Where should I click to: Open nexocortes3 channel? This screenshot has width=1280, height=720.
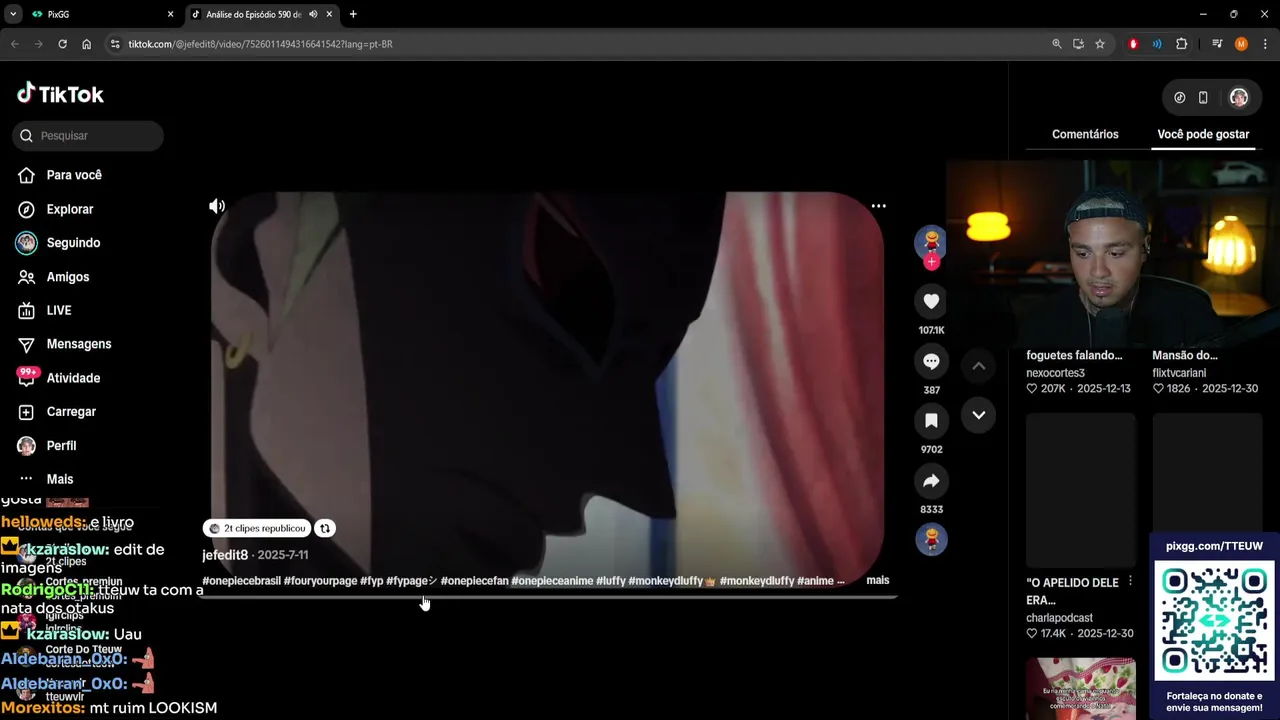click(x=1055, y=373)
